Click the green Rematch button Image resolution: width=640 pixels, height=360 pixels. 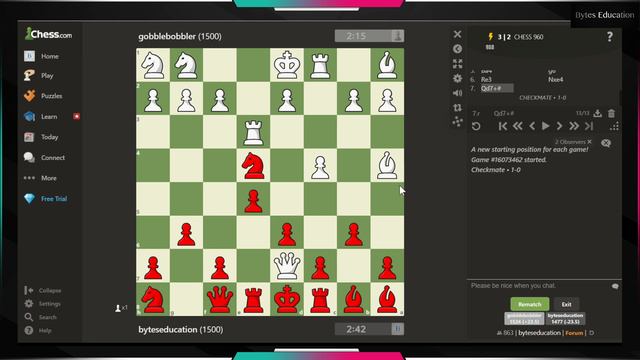coord(530,304)
